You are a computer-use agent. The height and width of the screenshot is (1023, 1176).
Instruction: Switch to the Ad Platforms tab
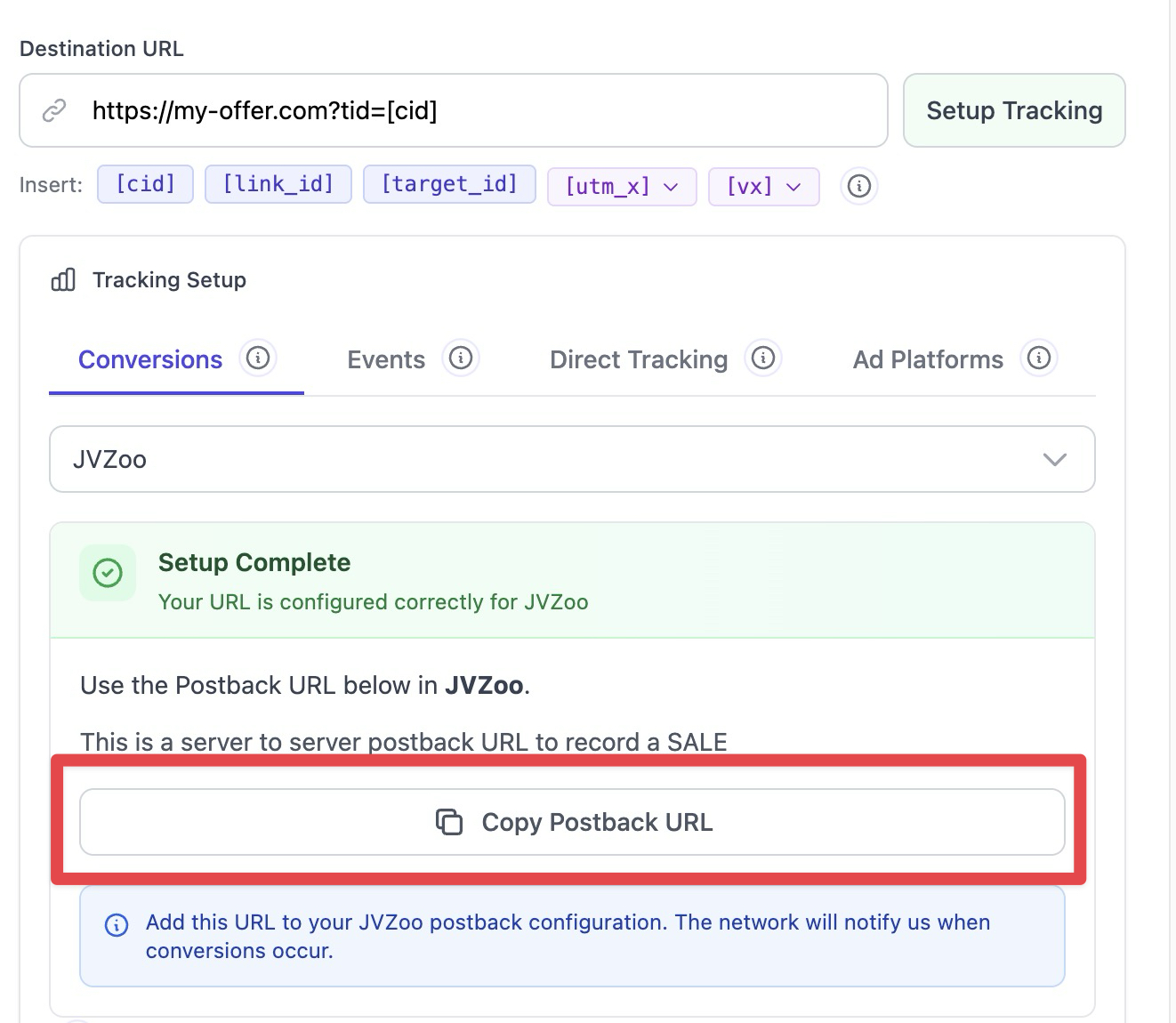(928, 359)
